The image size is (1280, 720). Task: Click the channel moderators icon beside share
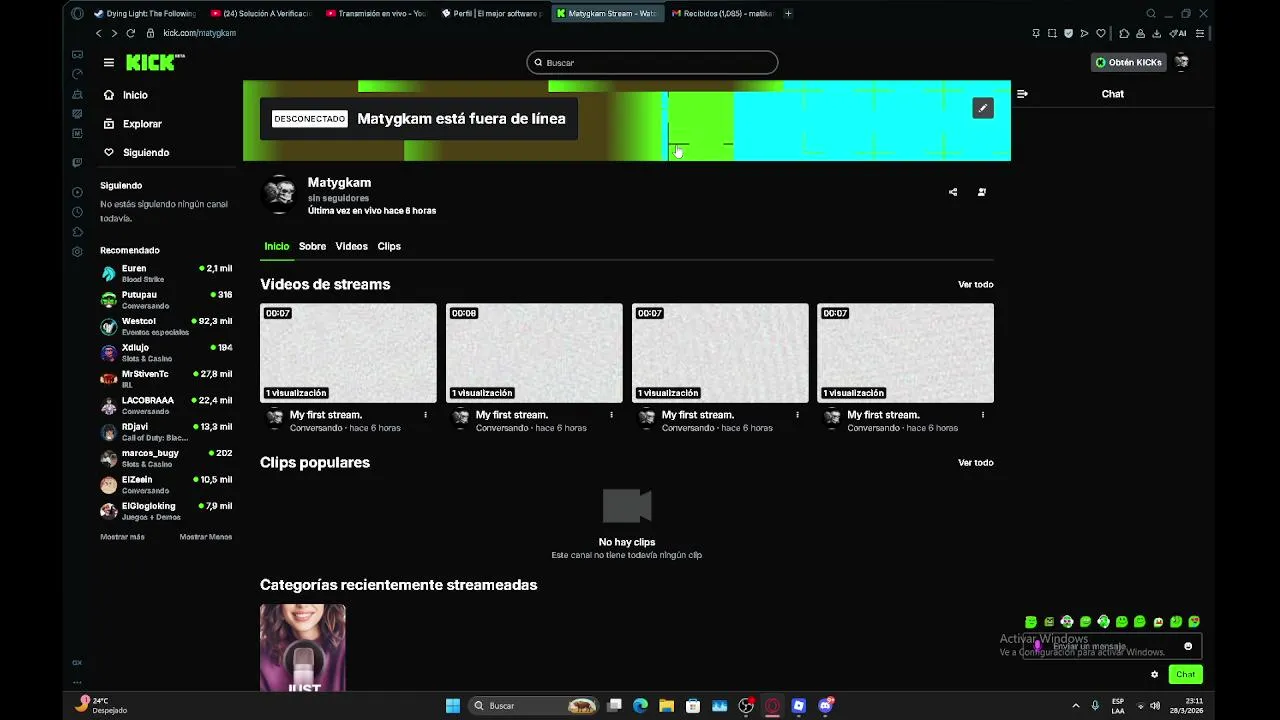coord(982,192)
